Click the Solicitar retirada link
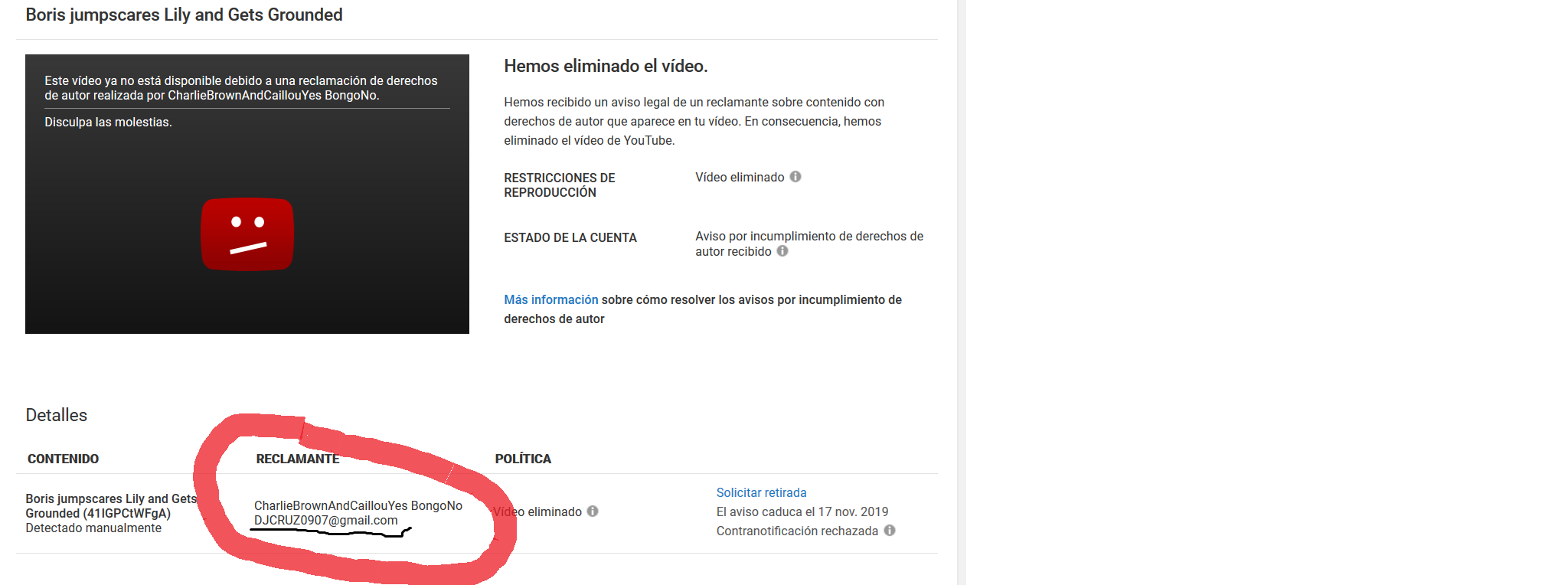 [x=761, y=492]
